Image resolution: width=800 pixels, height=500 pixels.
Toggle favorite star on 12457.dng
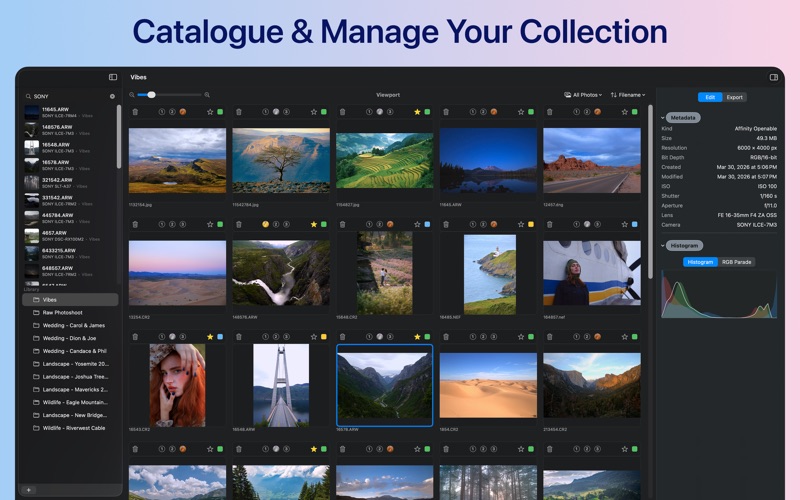click(x=624, y=112)
